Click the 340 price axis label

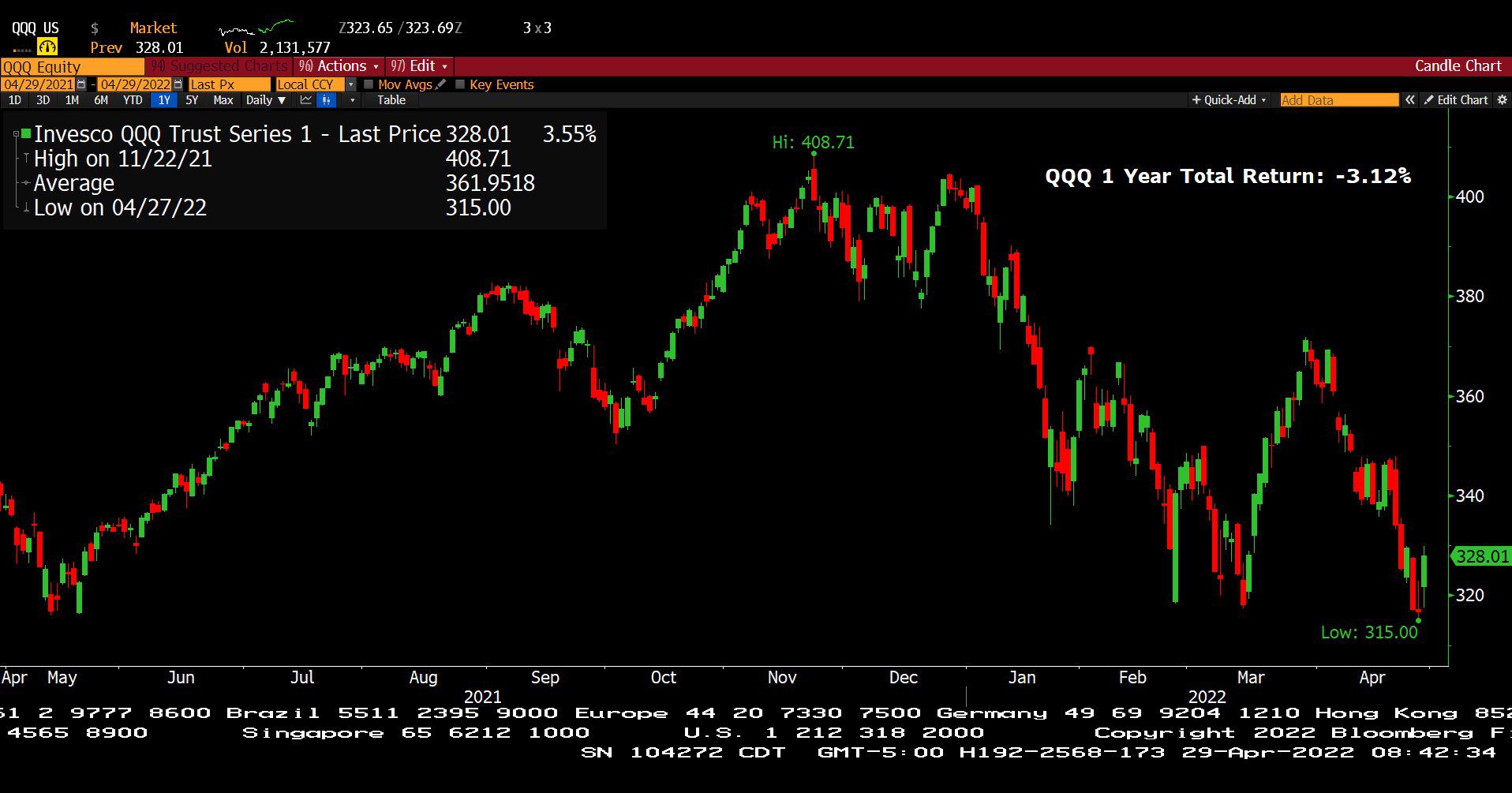pos(1470,496)
